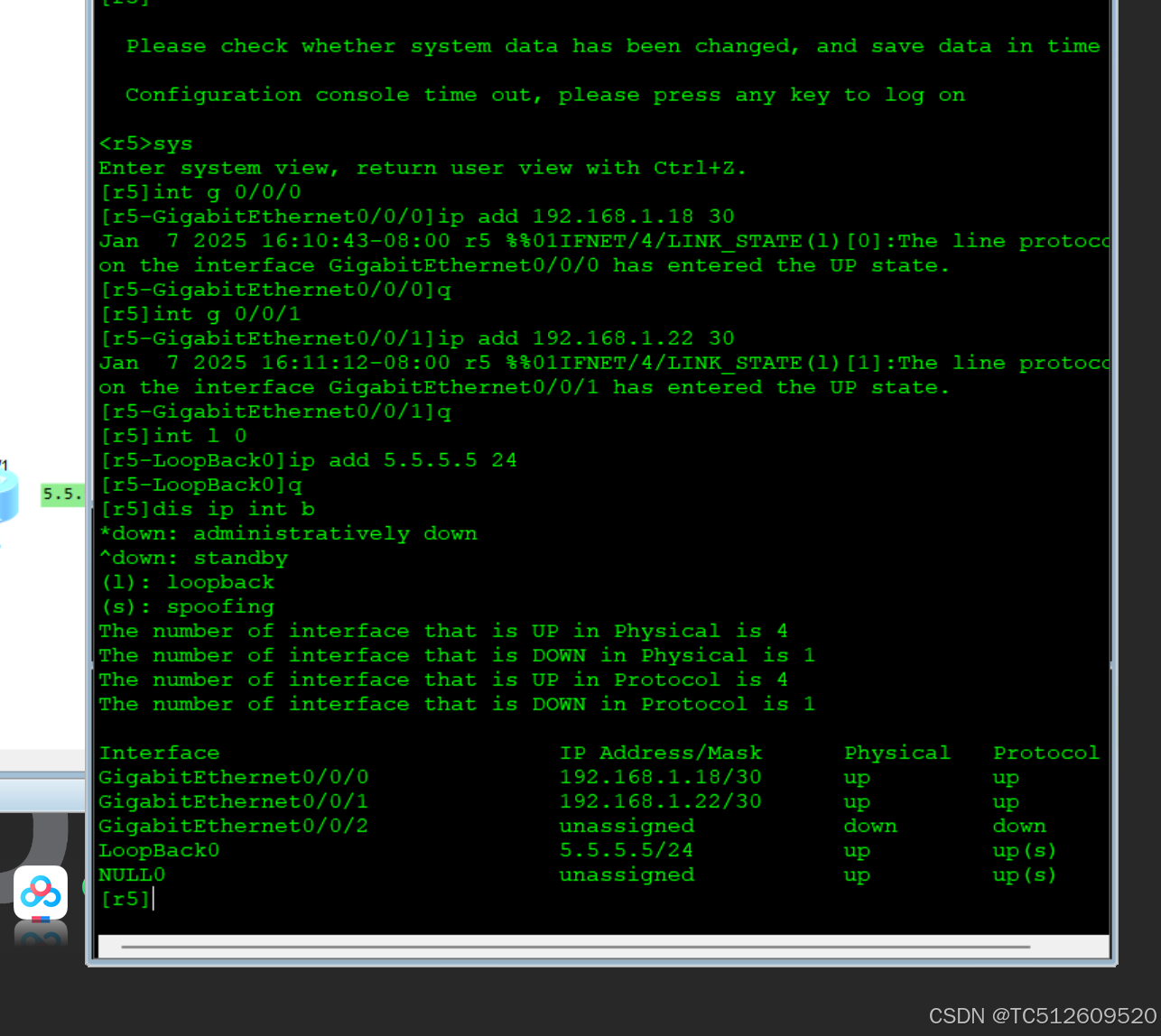Open the Baidu Netdisk taskbar icon

click(41, 893)
